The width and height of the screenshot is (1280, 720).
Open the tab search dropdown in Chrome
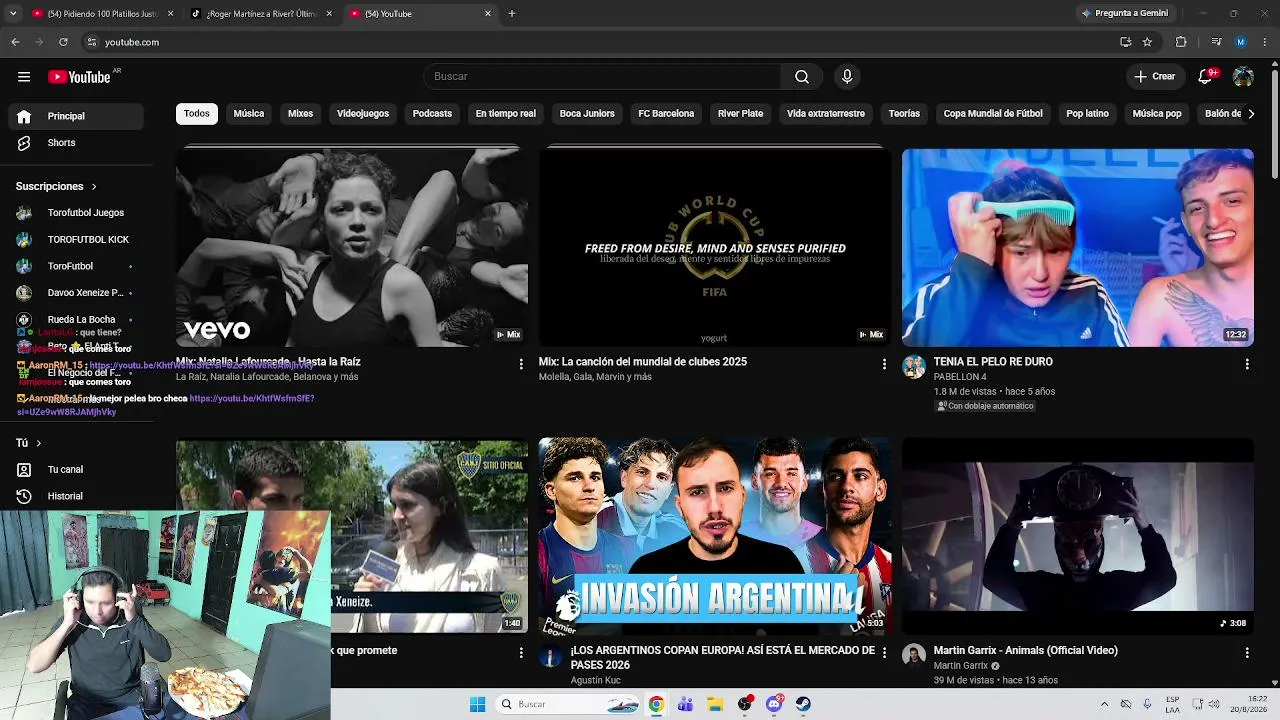13,14
